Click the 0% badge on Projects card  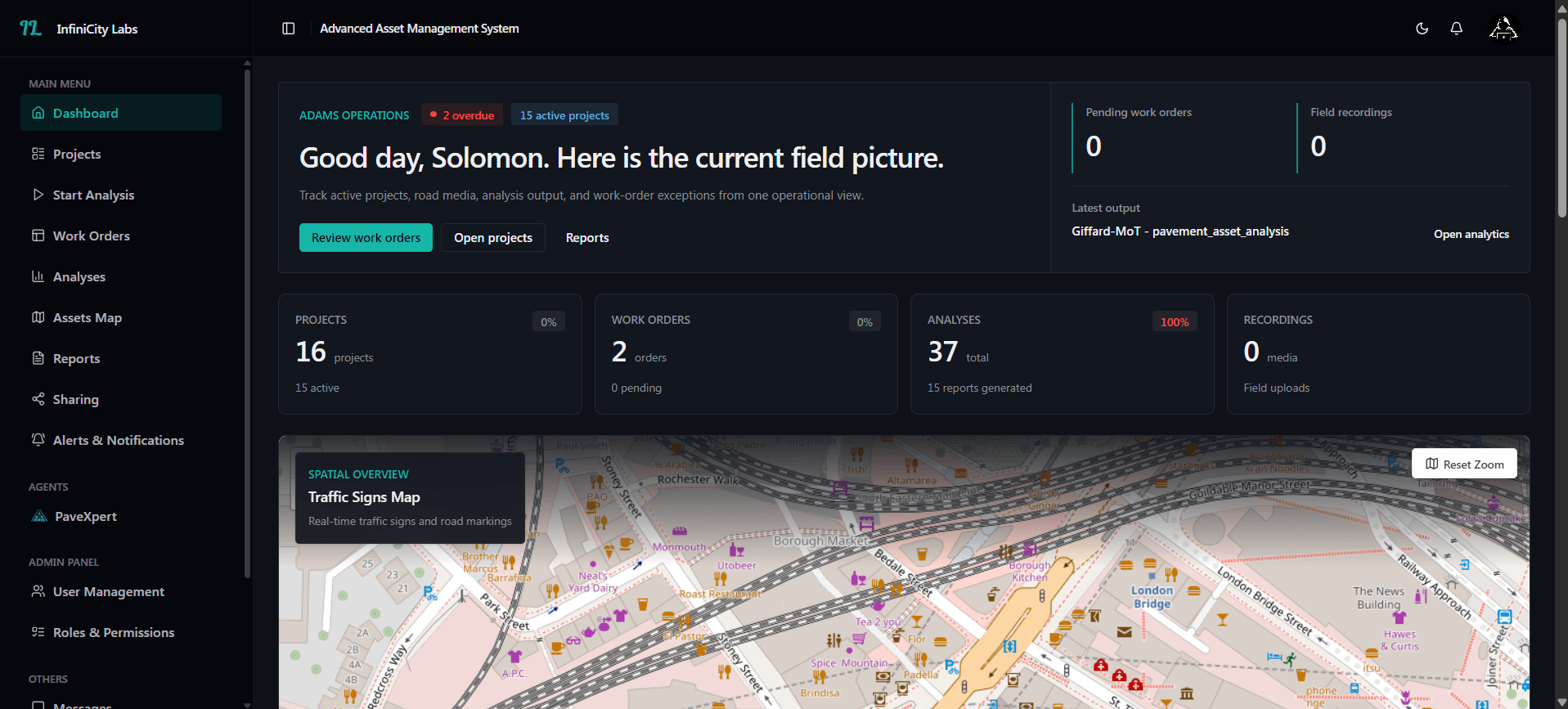549,322
